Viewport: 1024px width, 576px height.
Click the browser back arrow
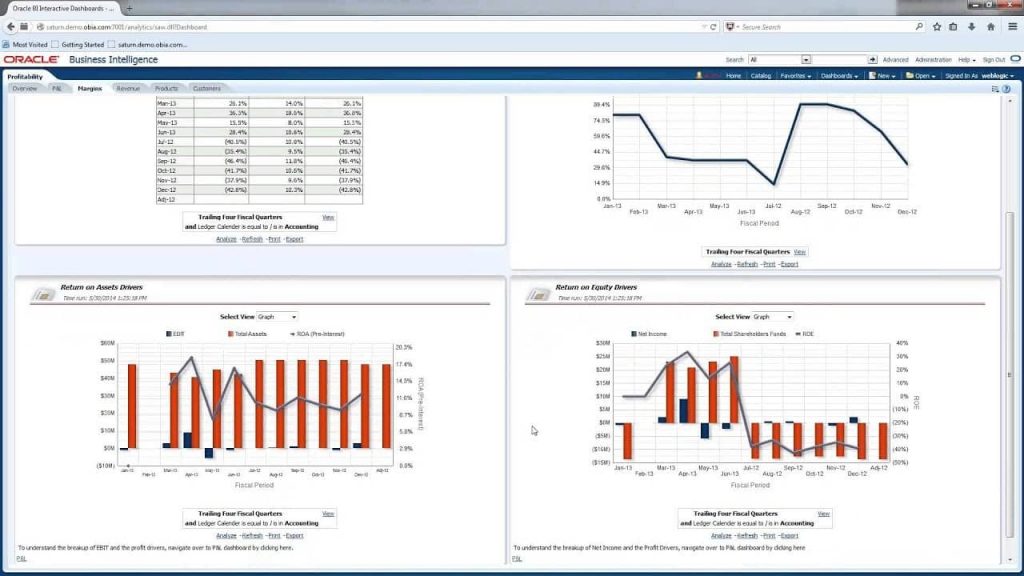pos(10,27)
